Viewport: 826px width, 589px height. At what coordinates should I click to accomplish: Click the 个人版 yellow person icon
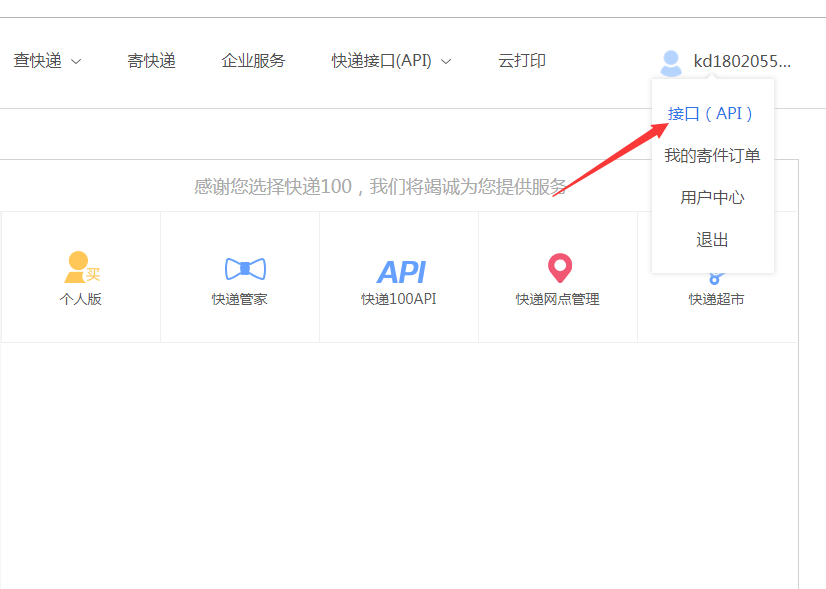tap(80, 268)
